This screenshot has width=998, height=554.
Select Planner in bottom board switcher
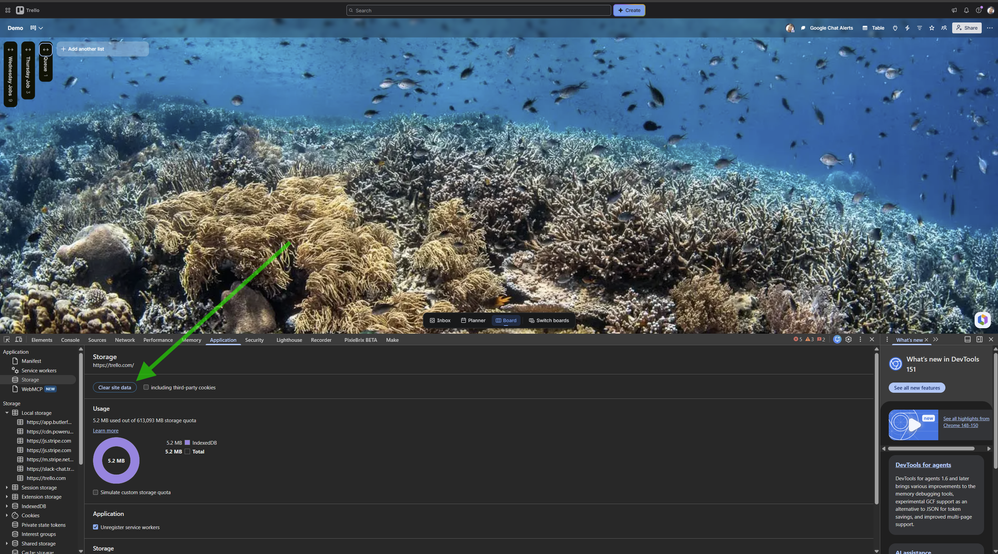pyautogui.click(x=473, y=320)
